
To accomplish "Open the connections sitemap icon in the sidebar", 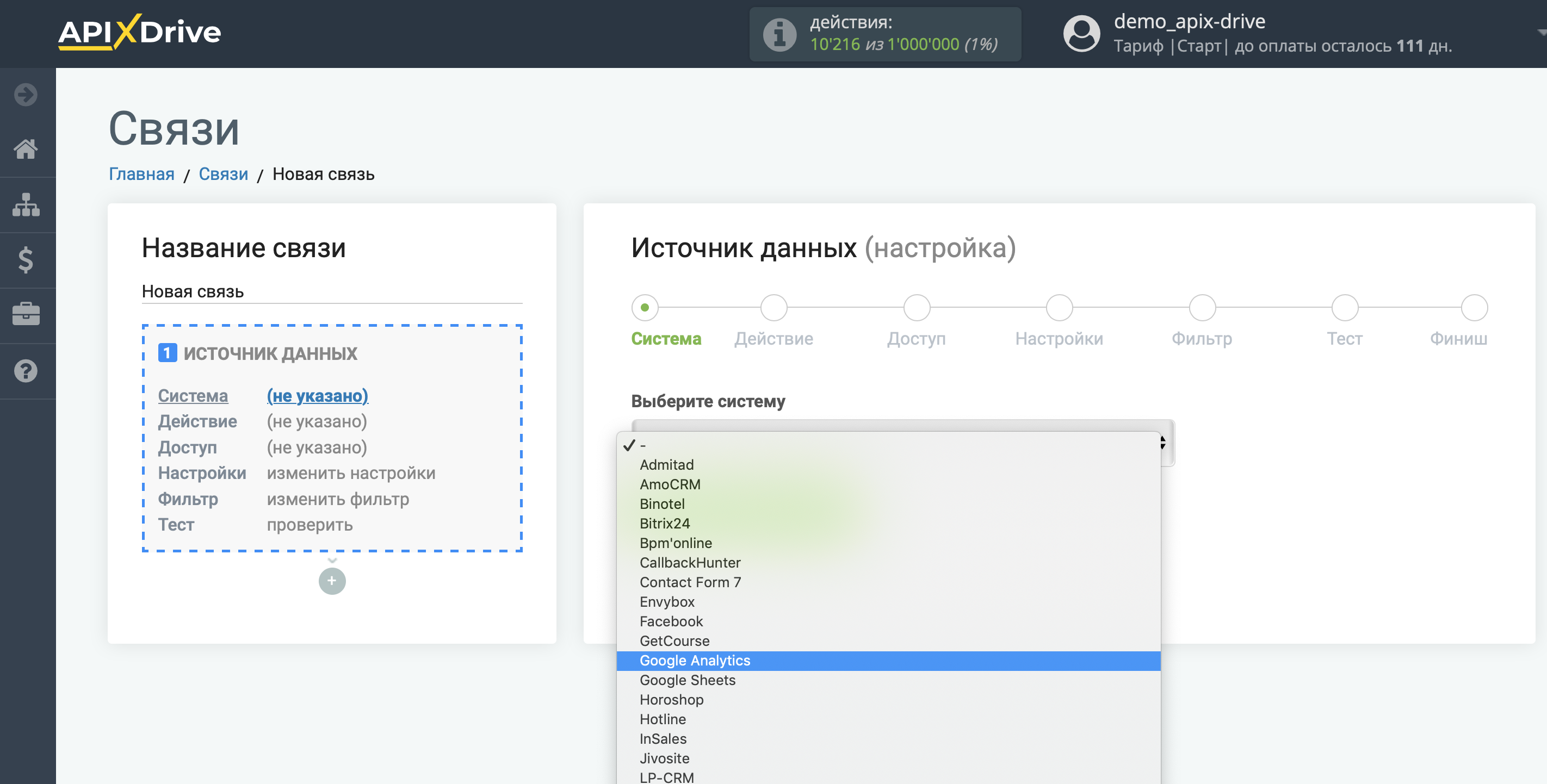I will click(26, 205).
